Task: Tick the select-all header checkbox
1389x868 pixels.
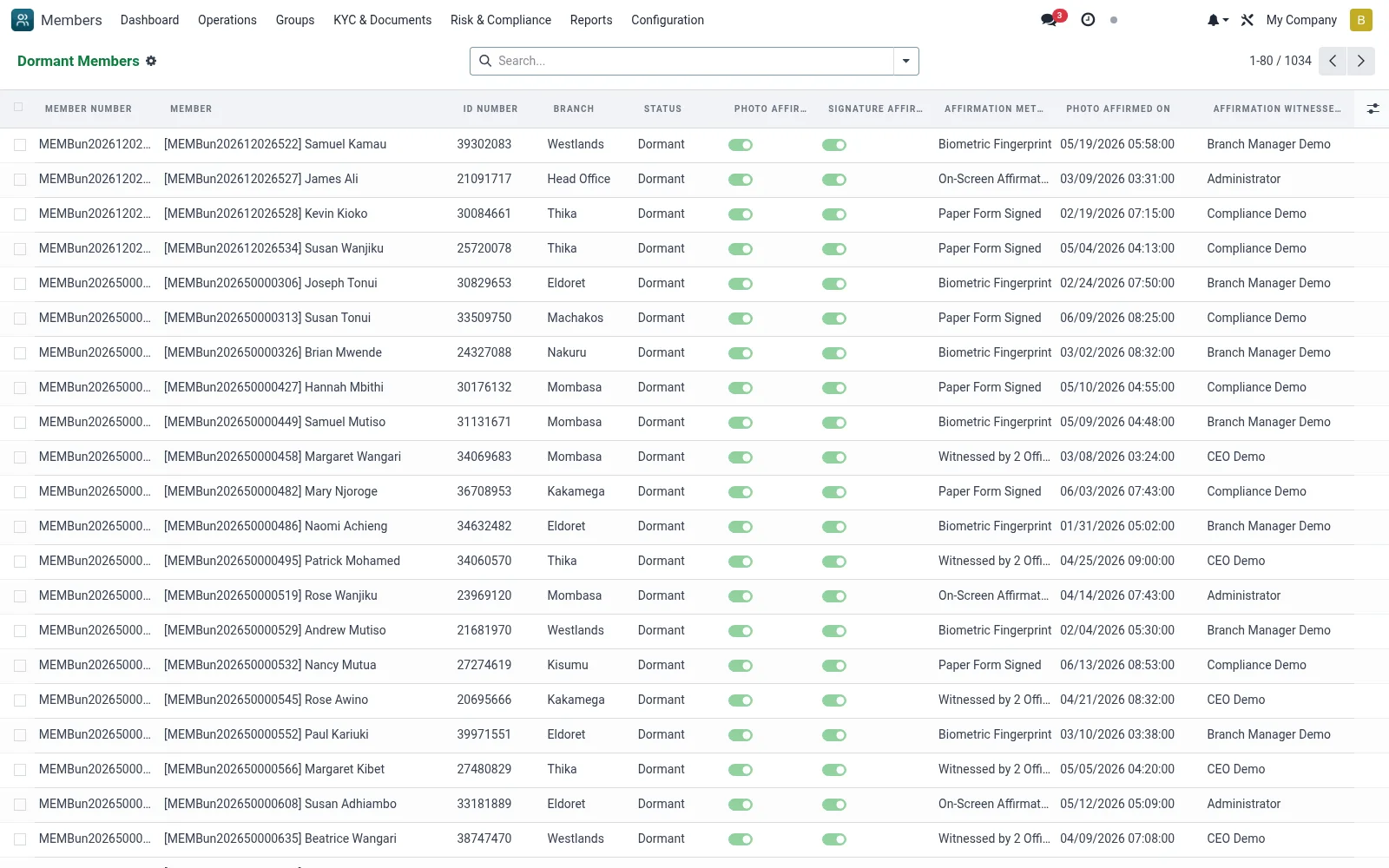Action: coord(18,108)
